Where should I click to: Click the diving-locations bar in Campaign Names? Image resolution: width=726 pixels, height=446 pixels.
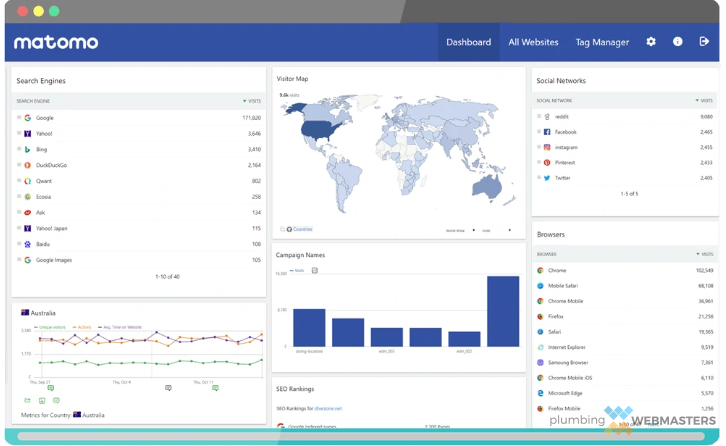pyautogui.click(x=309, y=327)
